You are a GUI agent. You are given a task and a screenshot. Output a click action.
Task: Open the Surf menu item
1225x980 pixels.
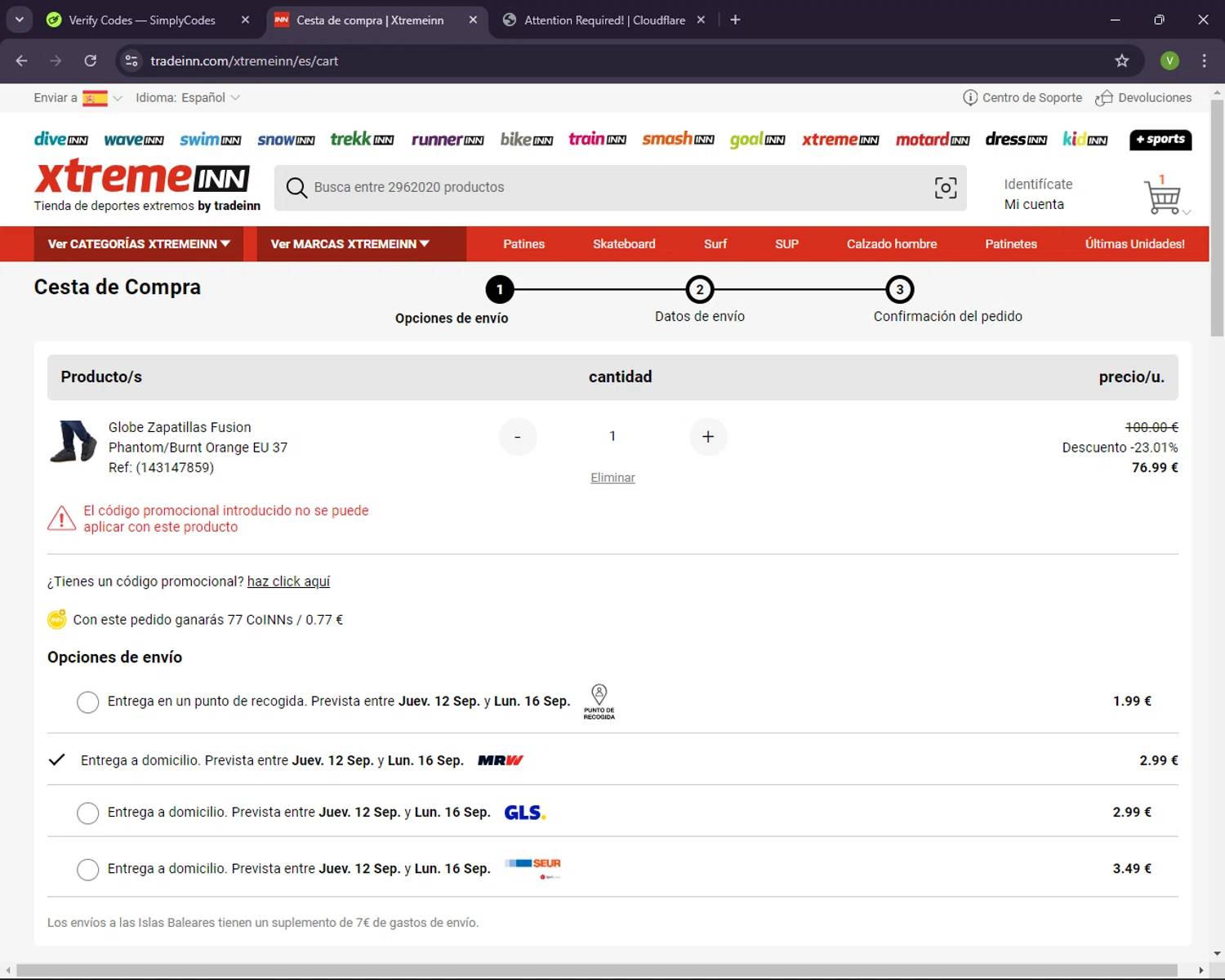pyautogui.click(x=715, y=244)
